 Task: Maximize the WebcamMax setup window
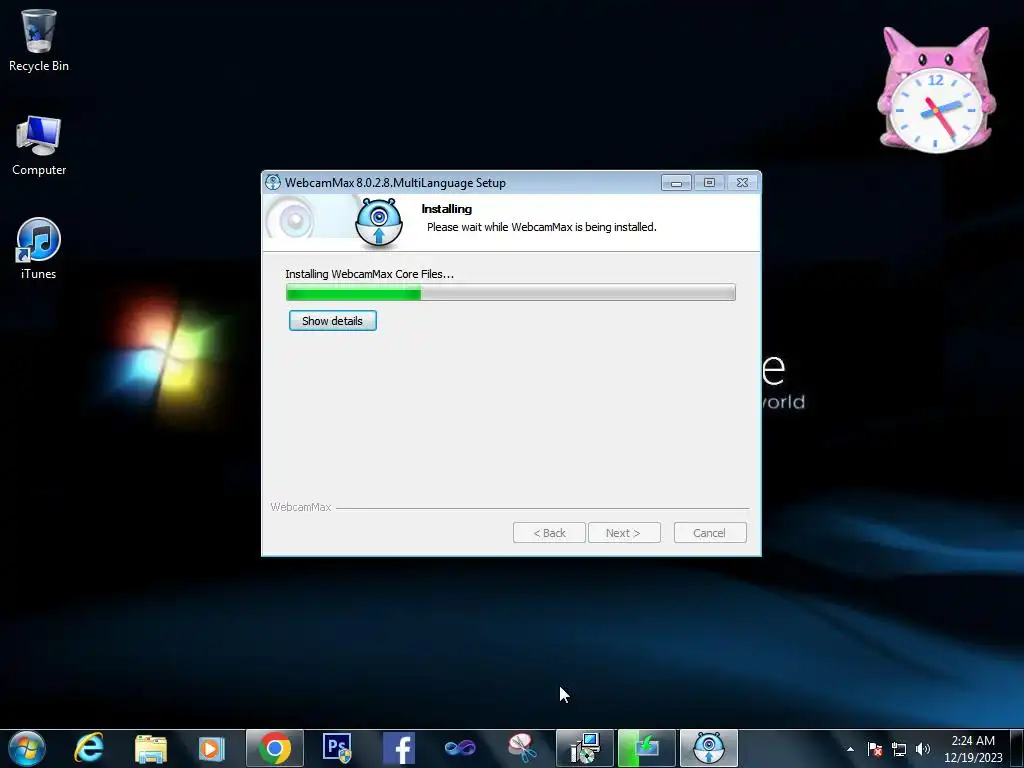pos(709,183)
